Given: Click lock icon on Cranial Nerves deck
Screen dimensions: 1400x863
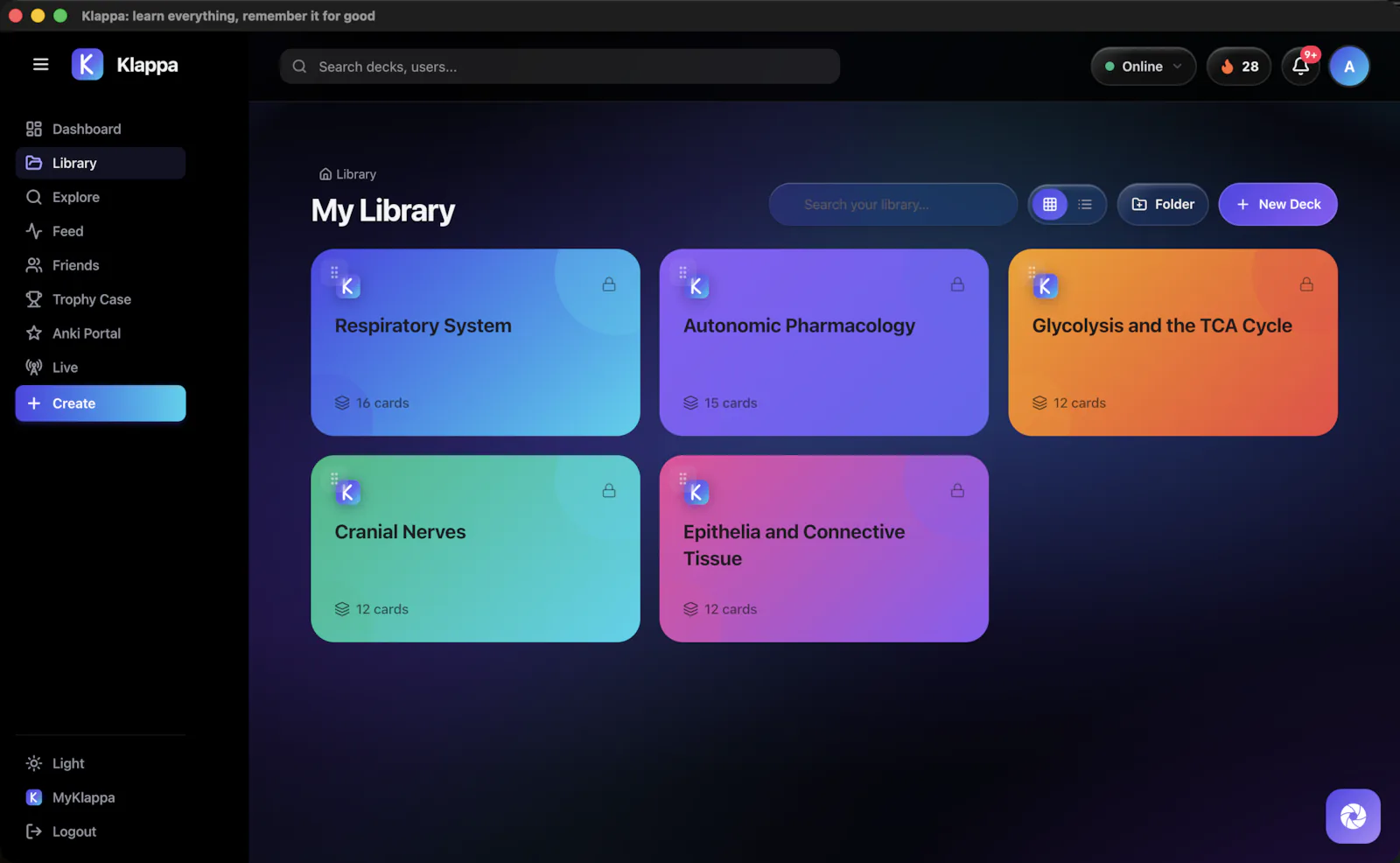Looking at the screenshot, I should (609, 491).
